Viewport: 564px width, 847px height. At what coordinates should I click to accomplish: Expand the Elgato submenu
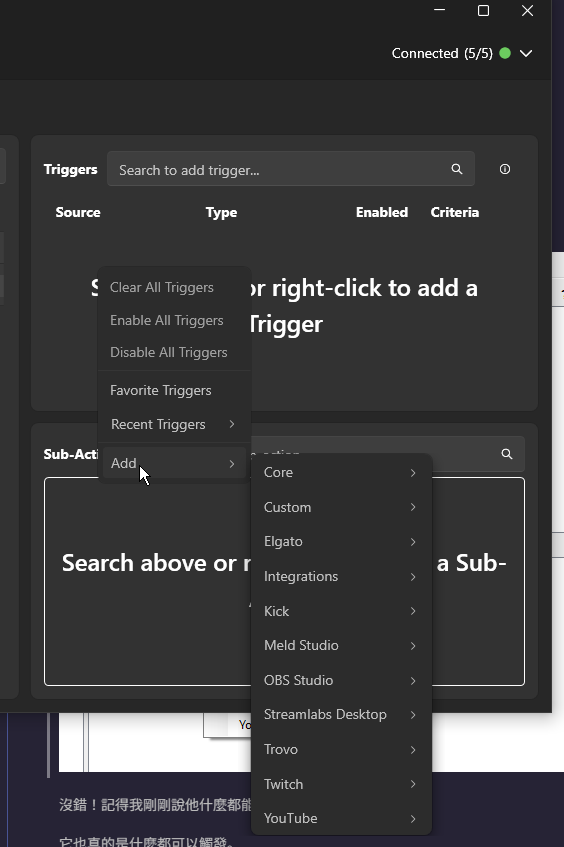point(341,541)
